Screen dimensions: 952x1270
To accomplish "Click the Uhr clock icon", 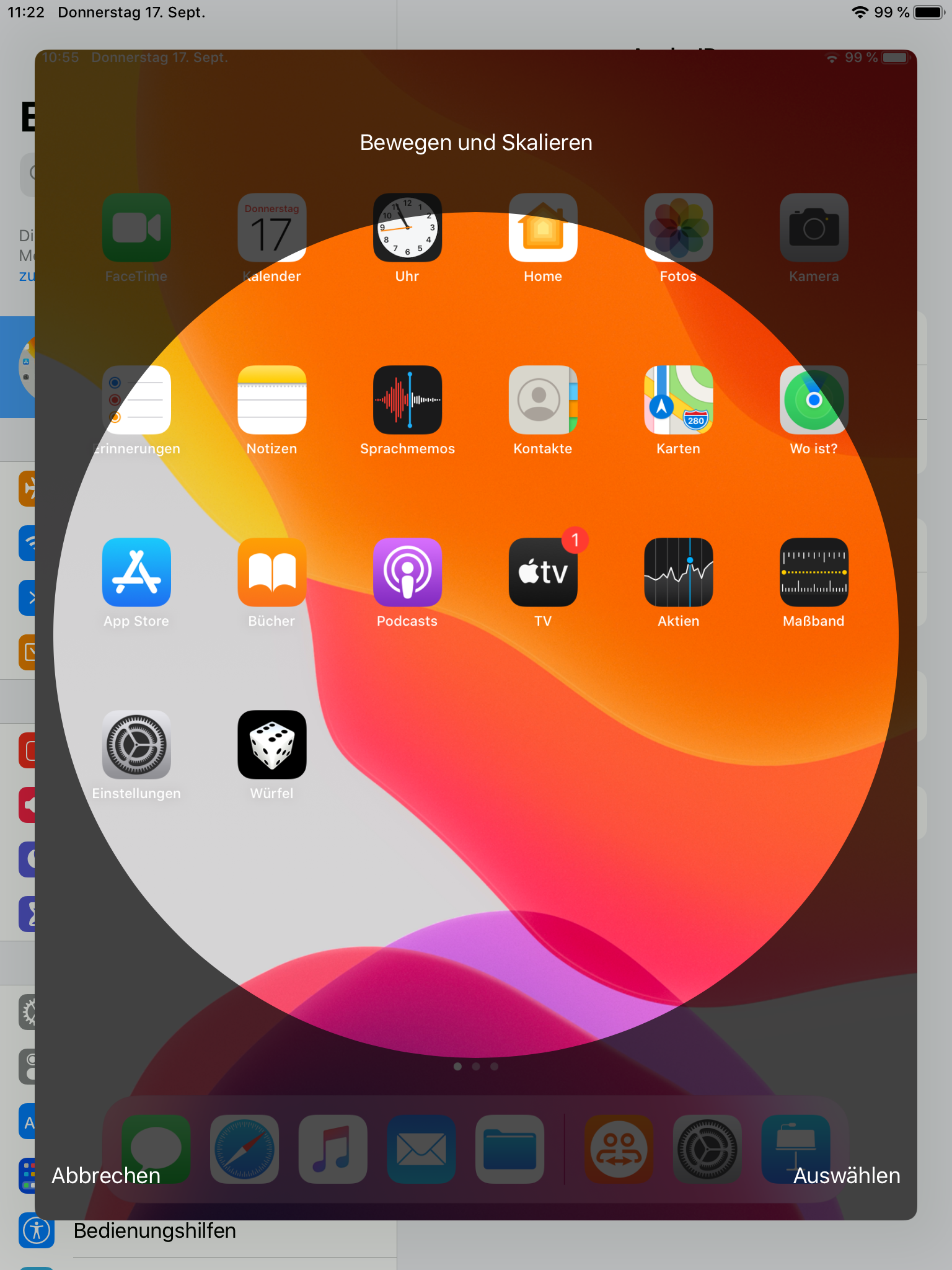I will (407, 228).
